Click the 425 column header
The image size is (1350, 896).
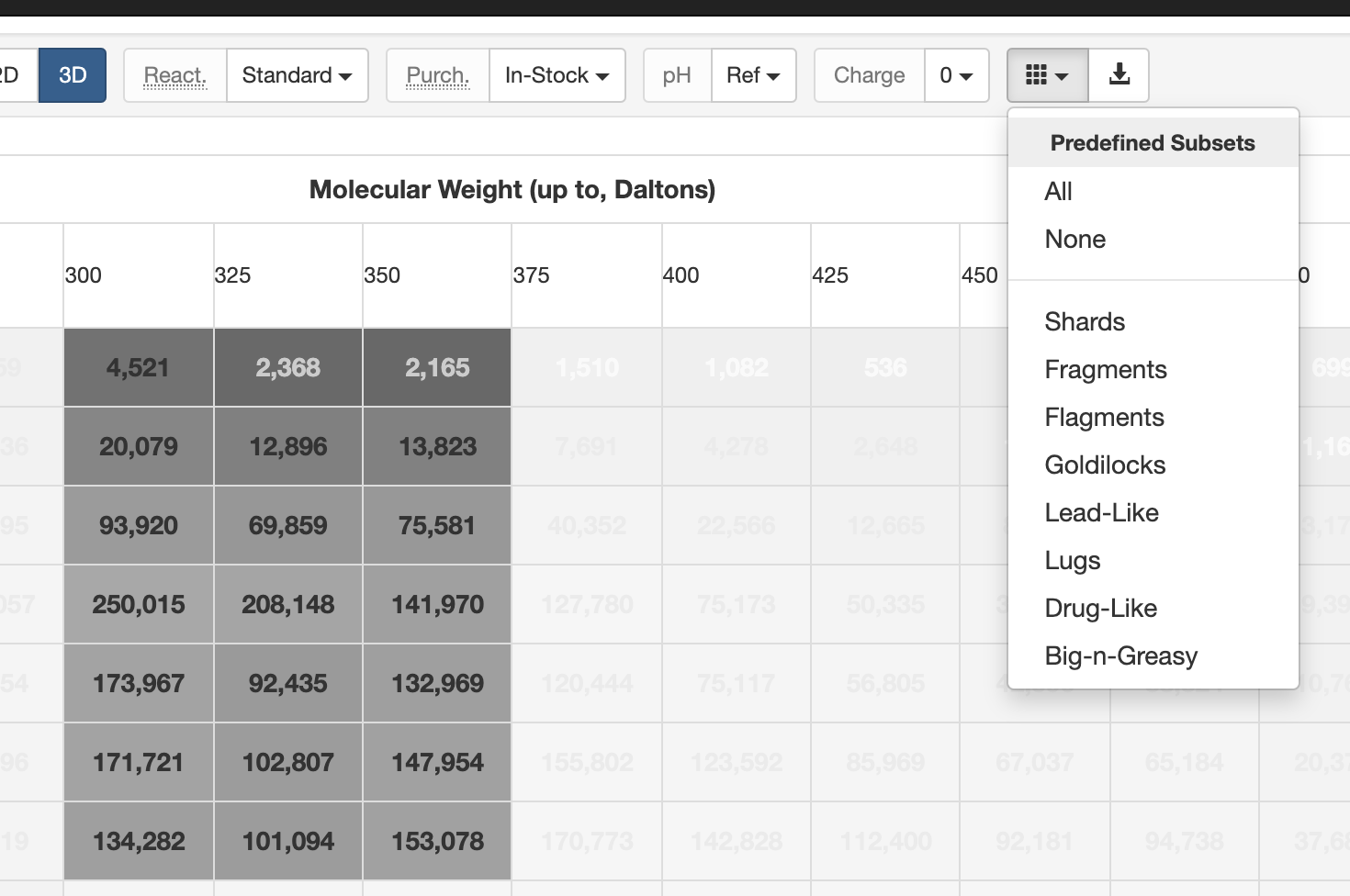click(885, 275)
